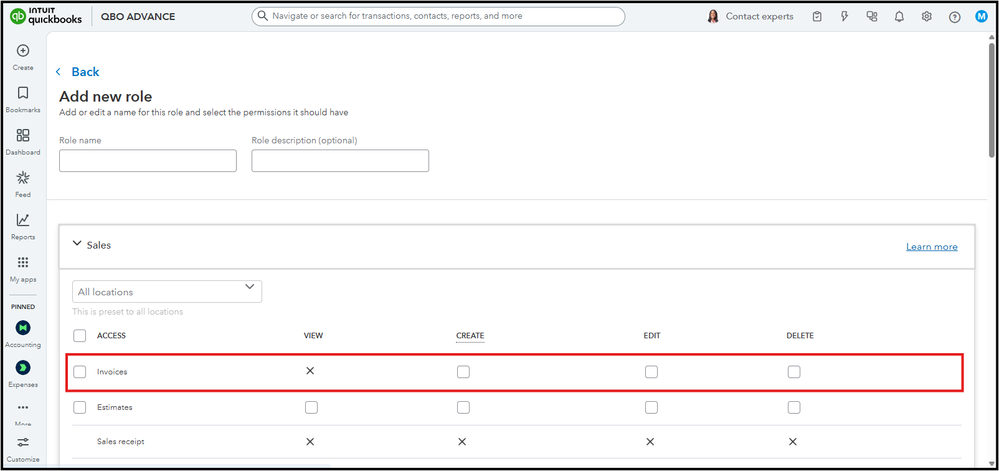Viewport: 999px width, 471px height.
Task: Click the notifications bell icon
Action: coord(899,17)
